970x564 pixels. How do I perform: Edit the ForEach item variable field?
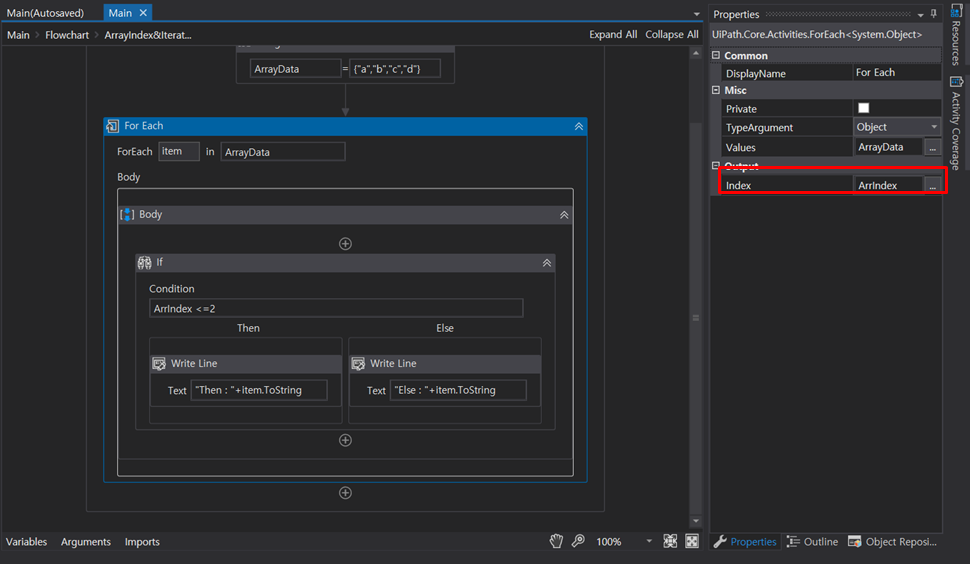pyautogui.click(x=179, y=152)
